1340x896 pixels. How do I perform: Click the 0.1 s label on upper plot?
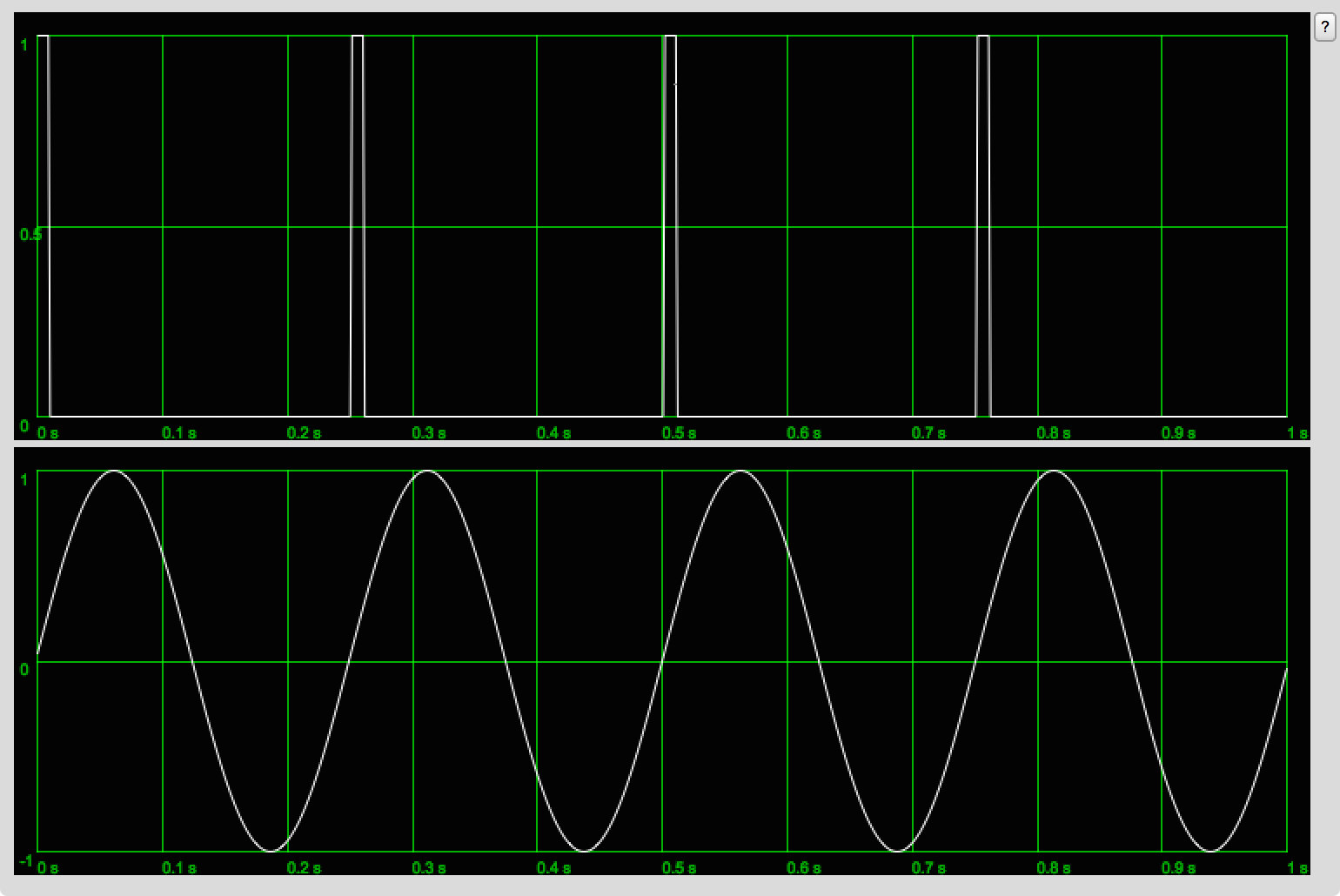coord(179,432)
